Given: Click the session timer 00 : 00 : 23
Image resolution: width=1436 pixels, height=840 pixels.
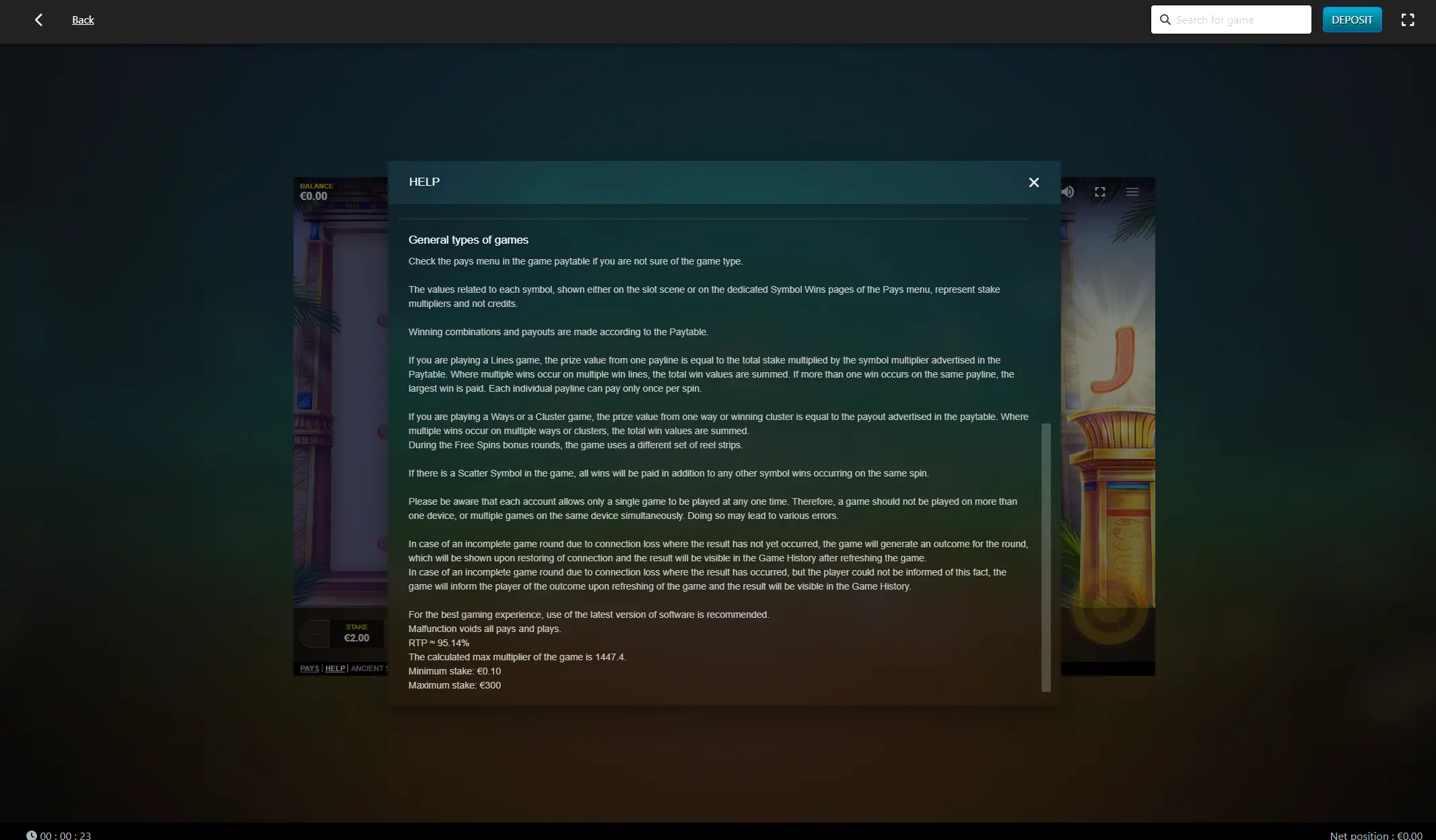Looking at the screenshot, I should pos(65,835).
